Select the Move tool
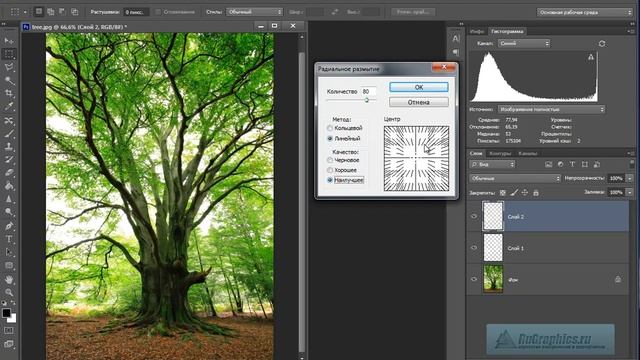The image size is (640, 360). pyautogui.click(x=9, y=41)
